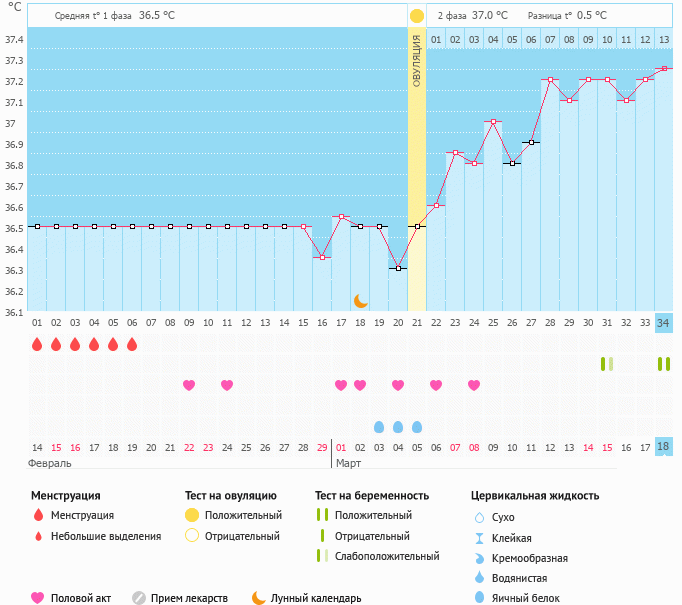
Task: Click the highlighted cycle day 34 cell
Action: click(x=663, y=323)
